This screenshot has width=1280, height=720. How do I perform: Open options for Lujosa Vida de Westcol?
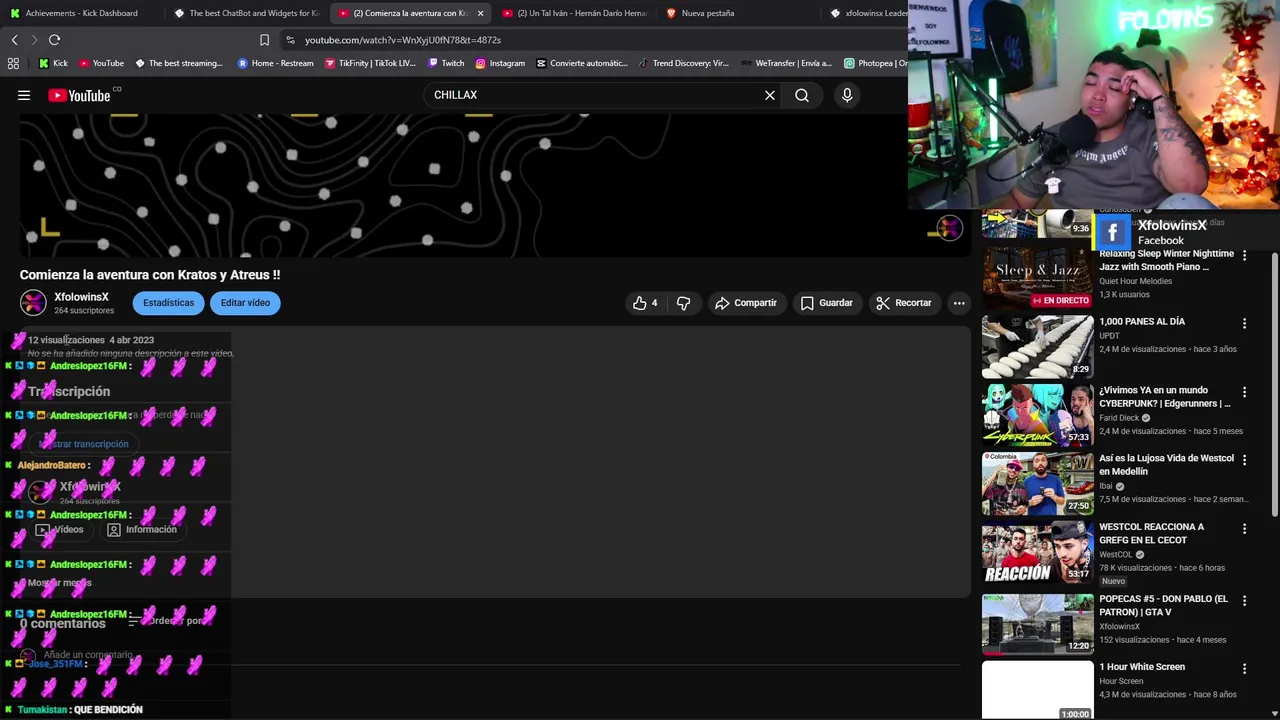pos(1244,460)
